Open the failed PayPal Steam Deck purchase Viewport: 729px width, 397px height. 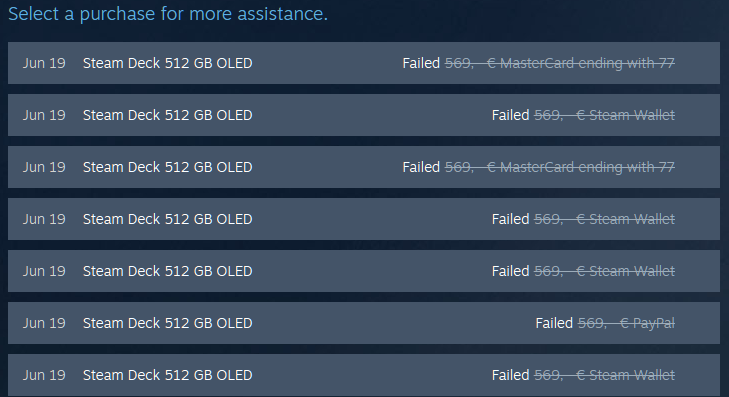[x=364, y=323]
